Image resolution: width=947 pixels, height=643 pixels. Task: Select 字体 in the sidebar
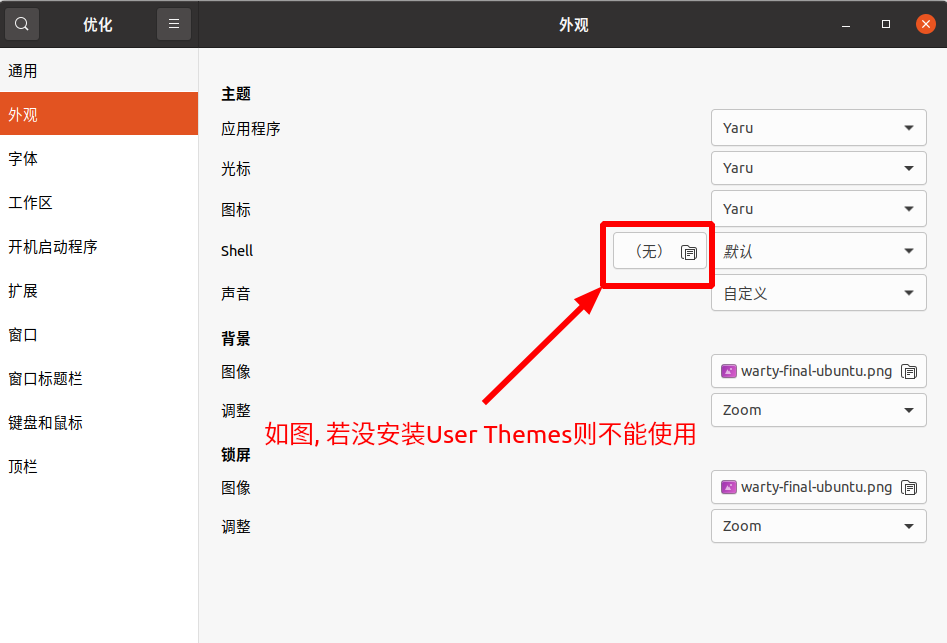click(x=99, y=158)
